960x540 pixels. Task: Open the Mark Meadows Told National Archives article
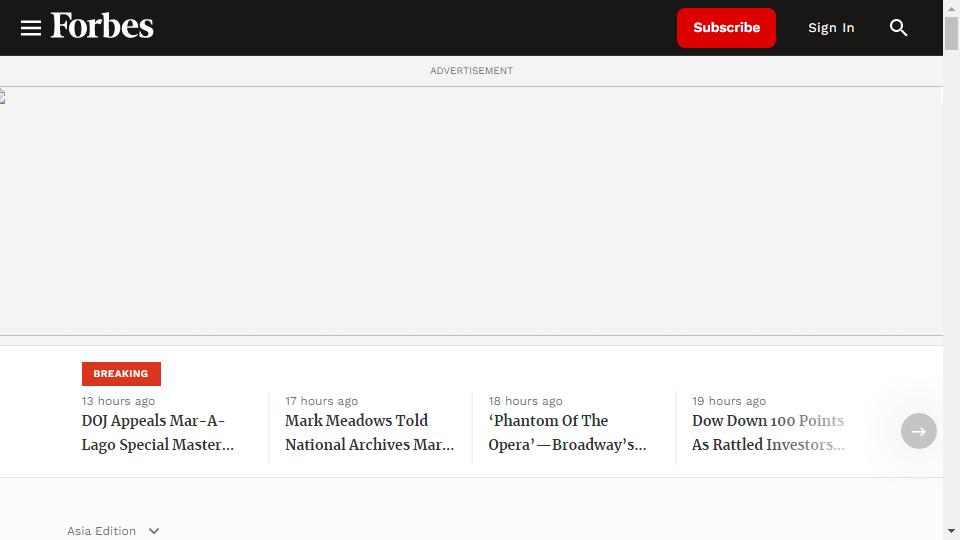coord(369,432)
